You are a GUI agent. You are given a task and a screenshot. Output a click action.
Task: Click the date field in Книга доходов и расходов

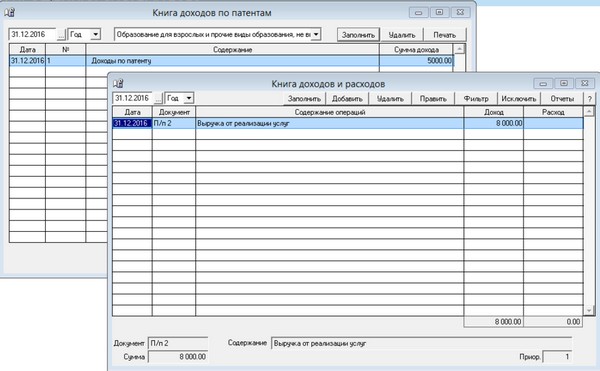click(133, 98)
